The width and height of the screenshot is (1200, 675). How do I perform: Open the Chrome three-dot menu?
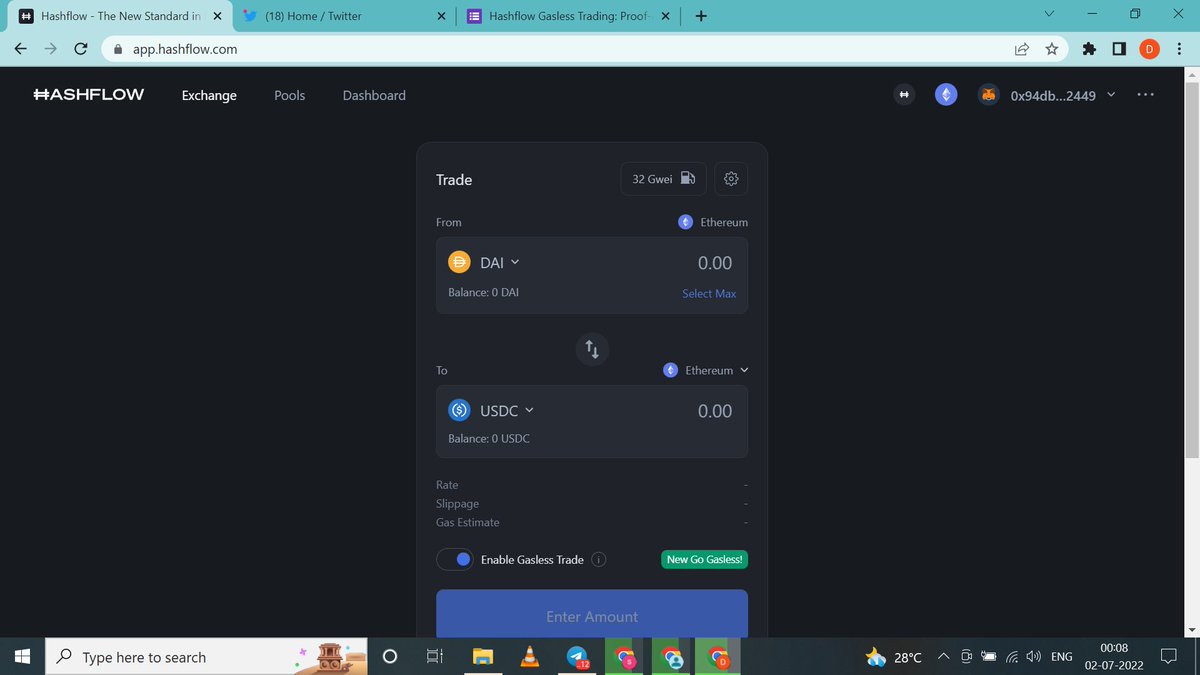pyautogui.click(x=1180, y=48)
